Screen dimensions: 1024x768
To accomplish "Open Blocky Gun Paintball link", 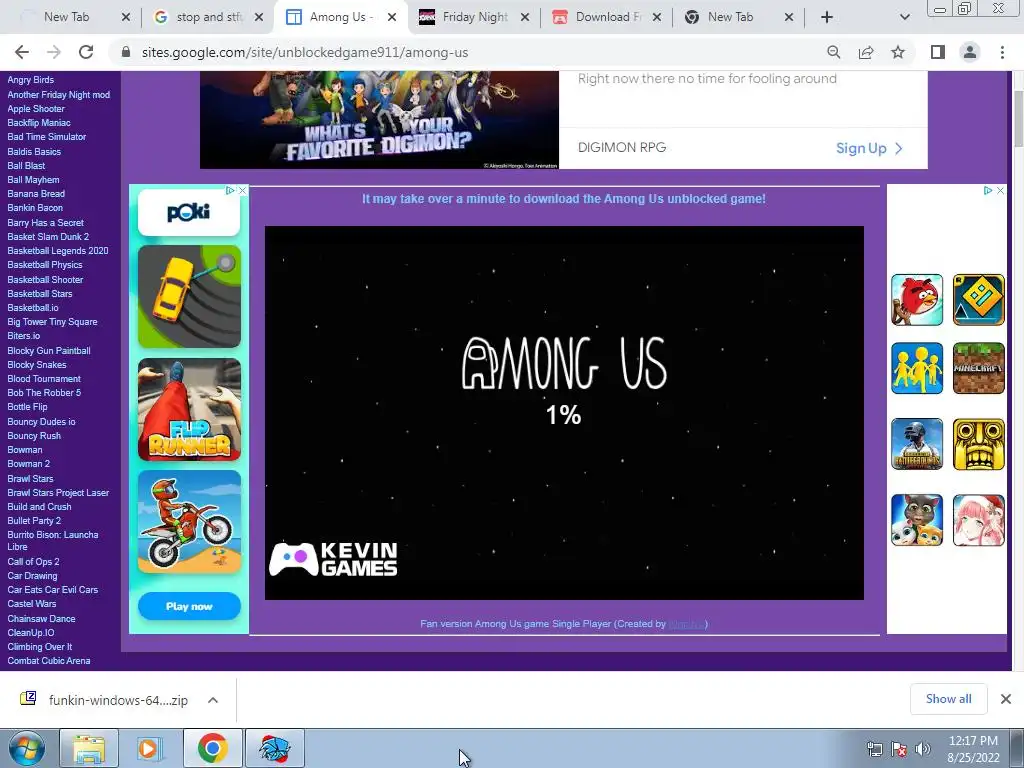I will (x=49, y=351).
